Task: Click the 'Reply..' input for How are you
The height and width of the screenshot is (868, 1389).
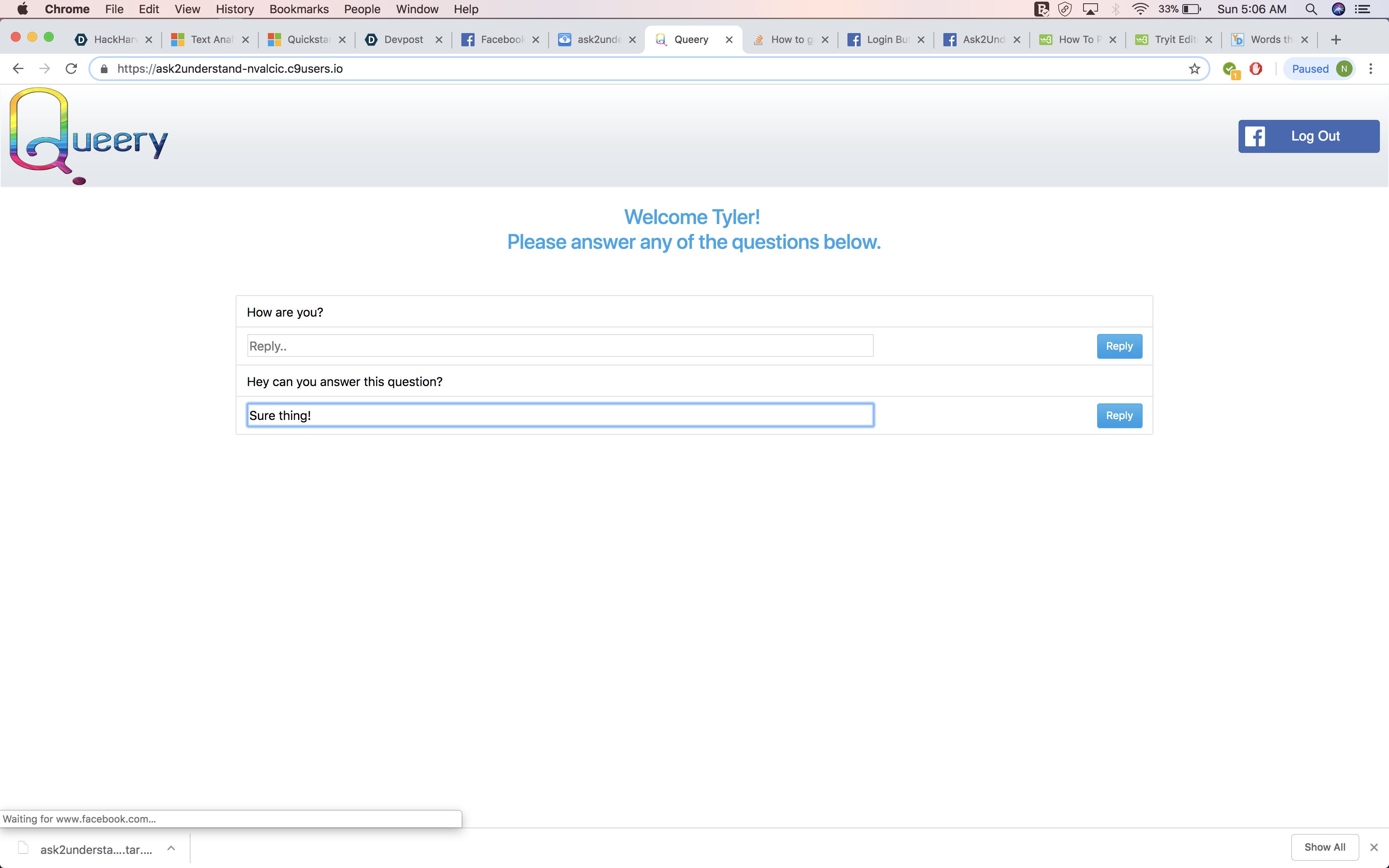Action: 560,346
